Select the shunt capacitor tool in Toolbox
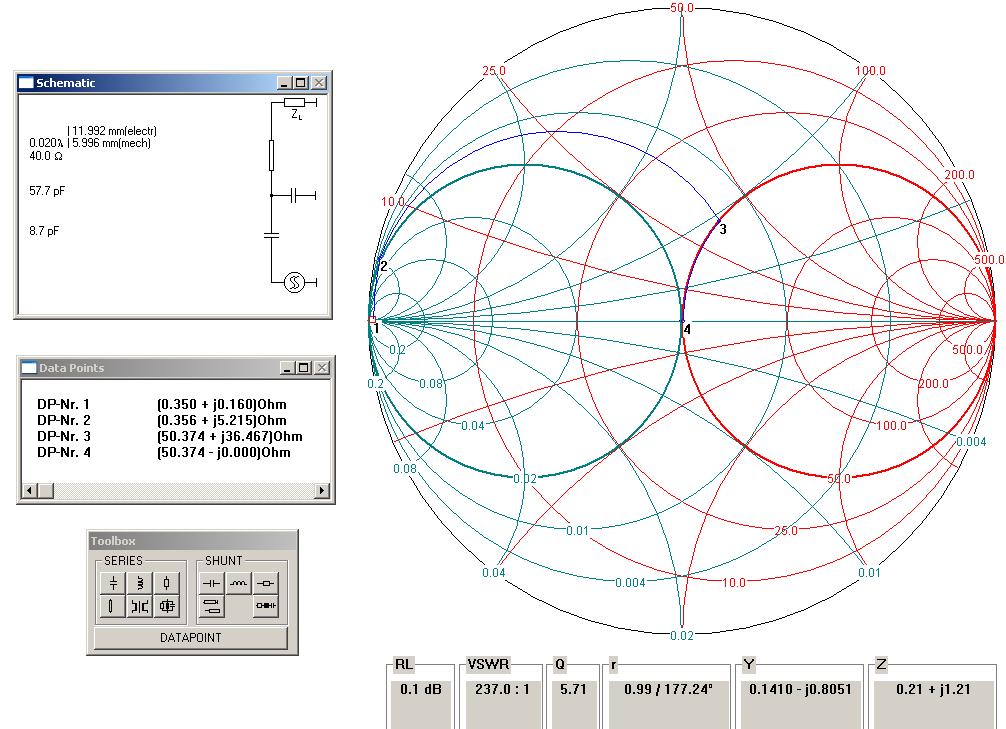Screen dimensions: 1006x729 (212, 583)
